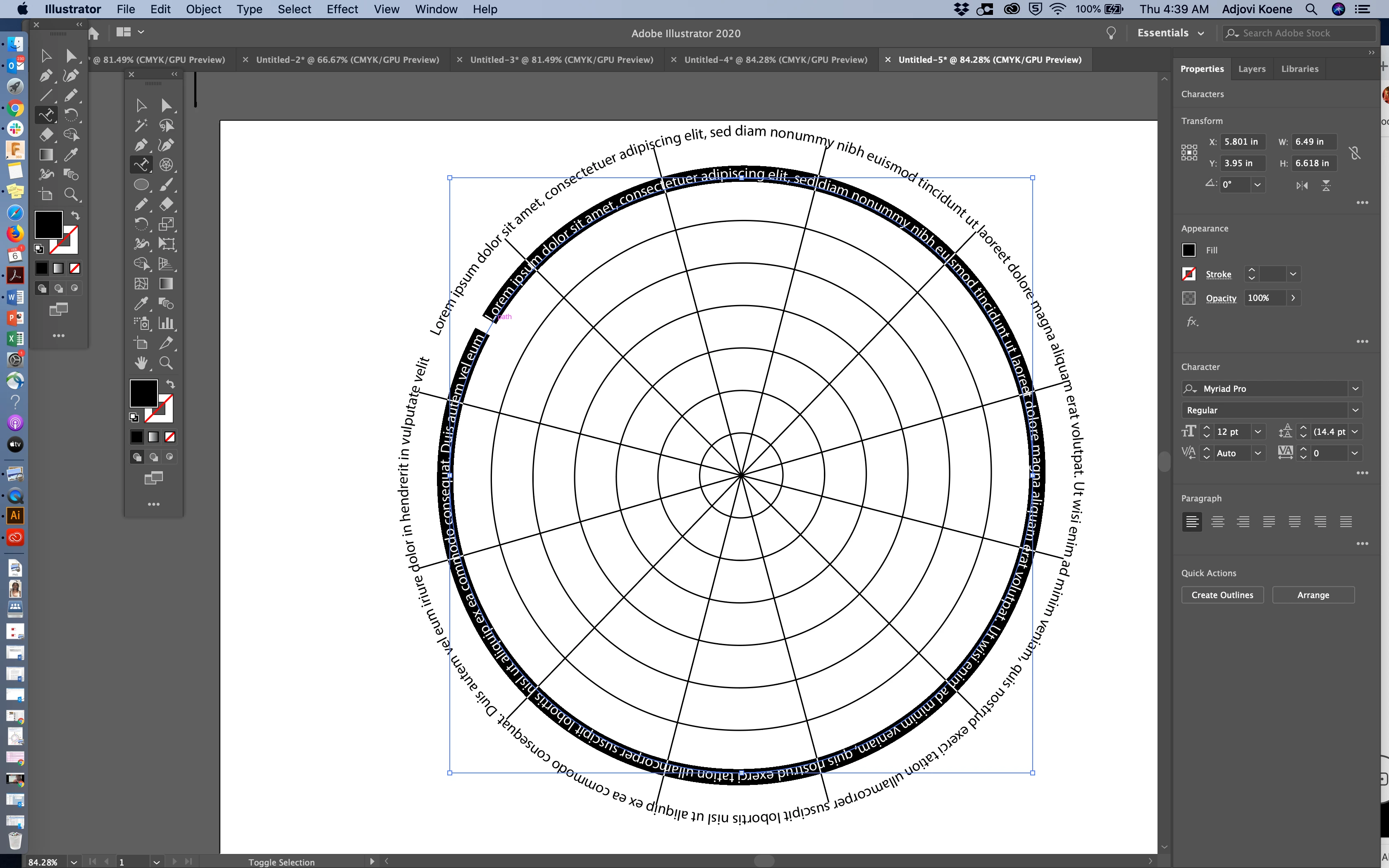Switch to the Hand tool
Image resolution: width=1389 pixels, height=868 pixels.
click(141, 363)
